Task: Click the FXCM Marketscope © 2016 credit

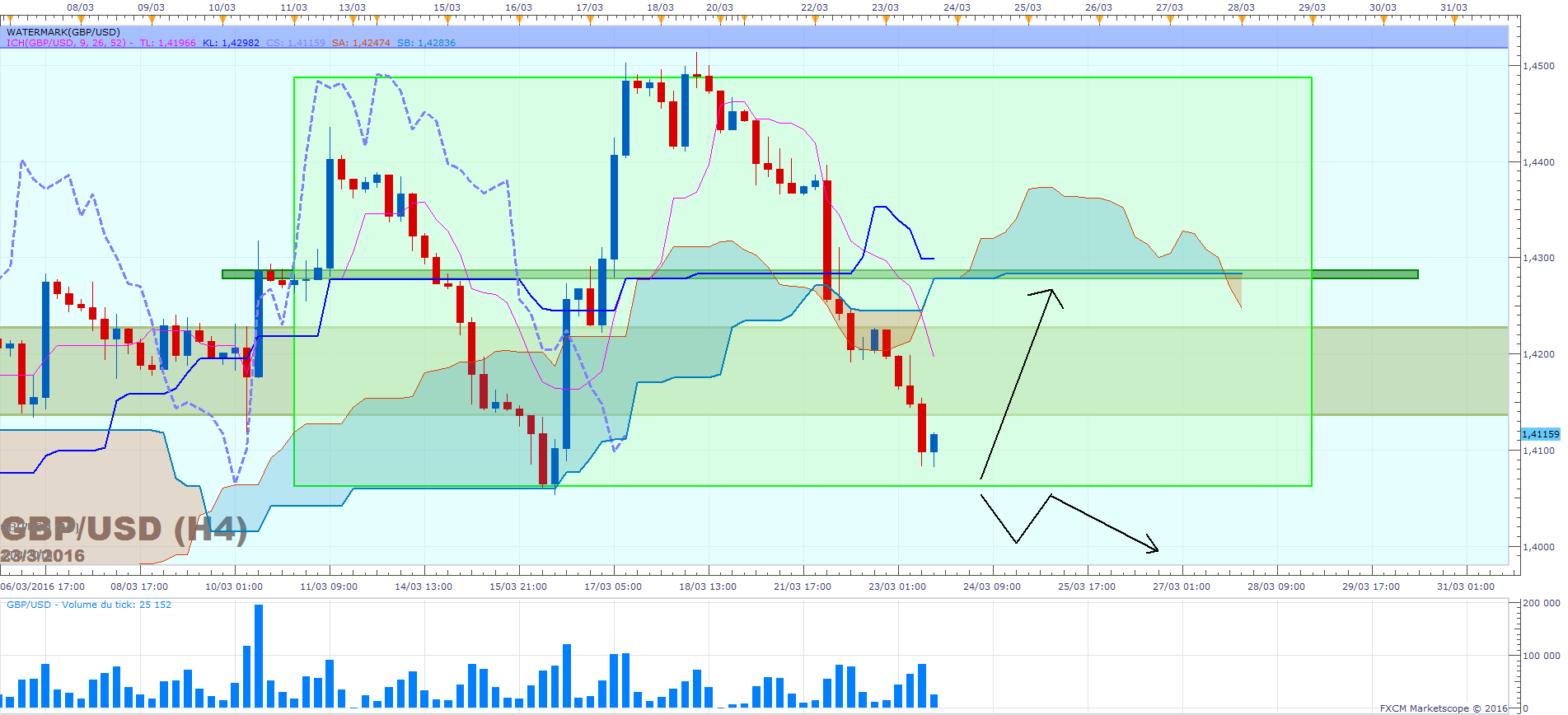Action: 1444,708
